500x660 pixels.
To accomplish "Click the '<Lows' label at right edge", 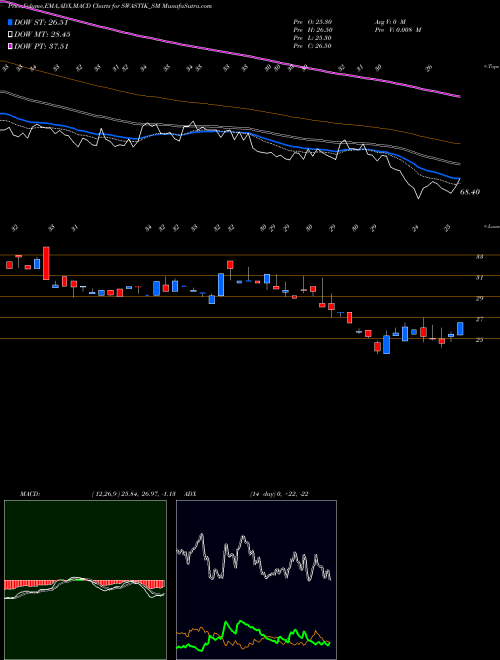I will point(491,226).
